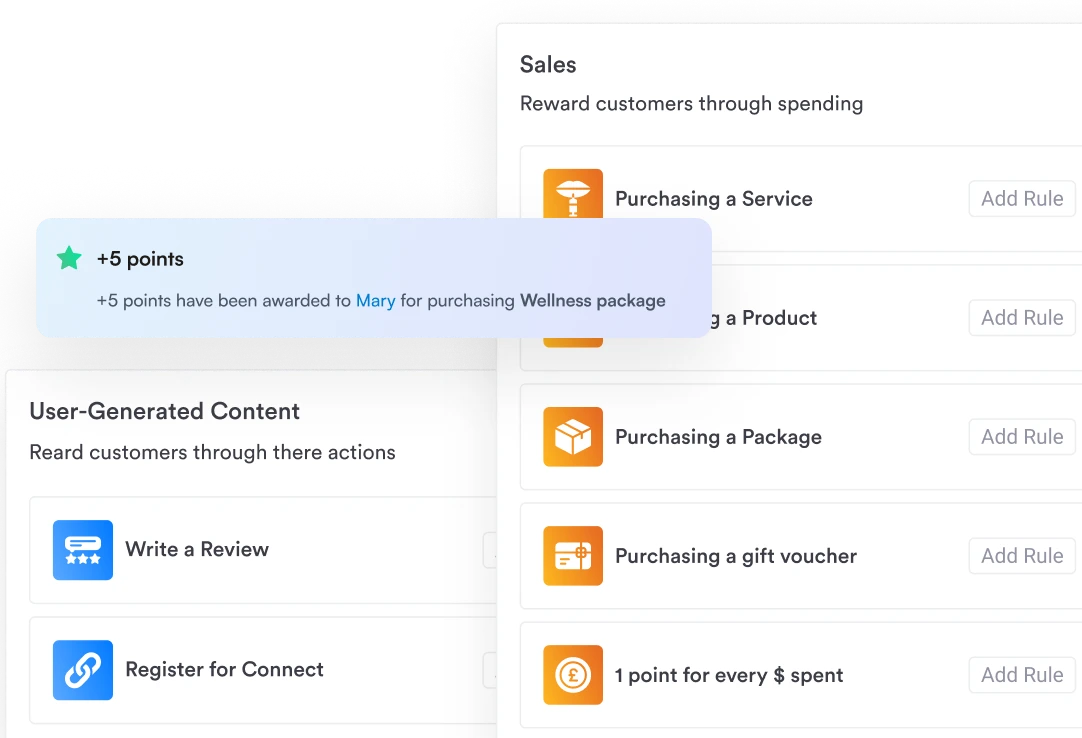Click the coin icon for points per spend
The image size is (1082, 738).
(573, 675)
